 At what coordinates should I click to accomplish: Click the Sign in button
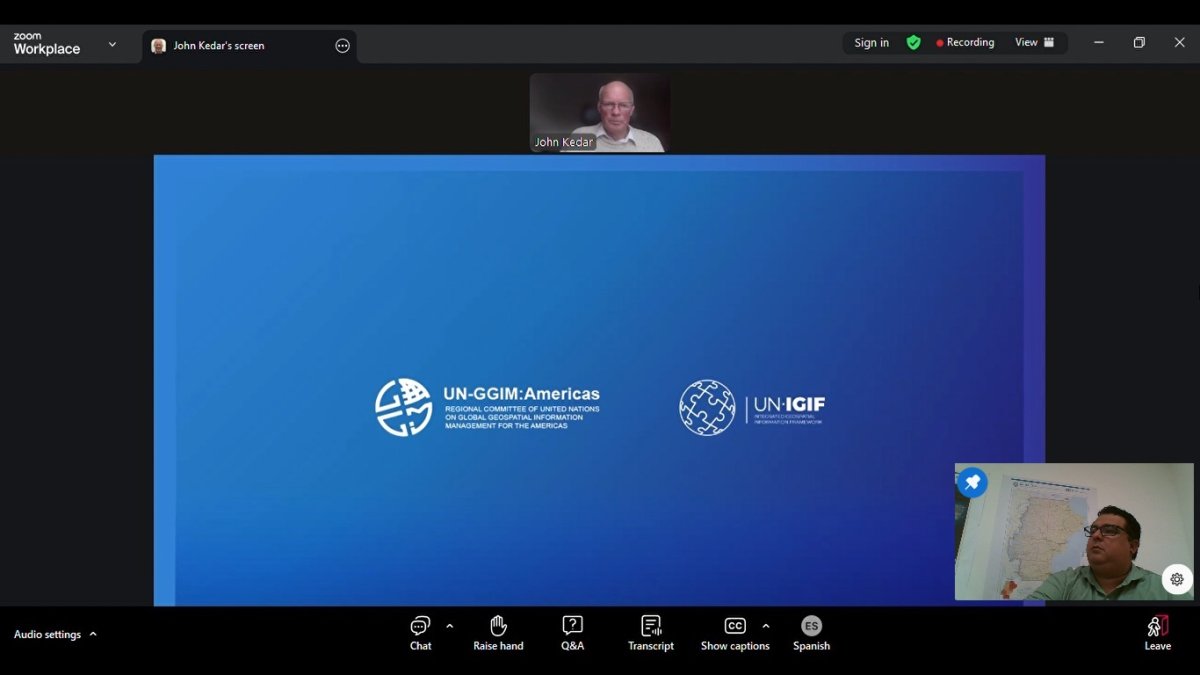[871, 43]
